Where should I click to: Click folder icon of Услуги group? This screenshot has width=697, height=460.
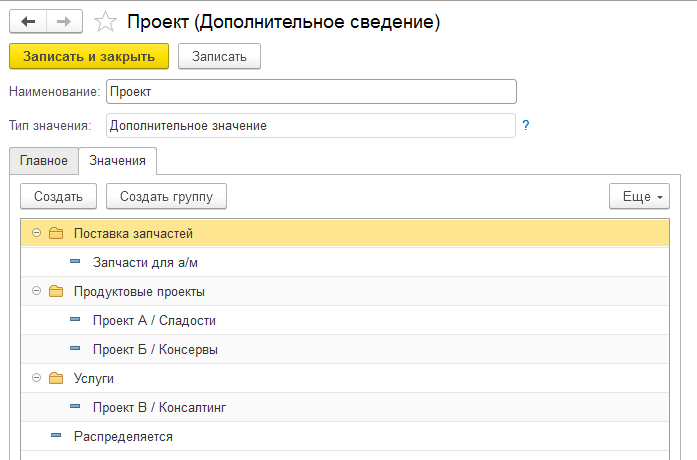coord(56,378)
